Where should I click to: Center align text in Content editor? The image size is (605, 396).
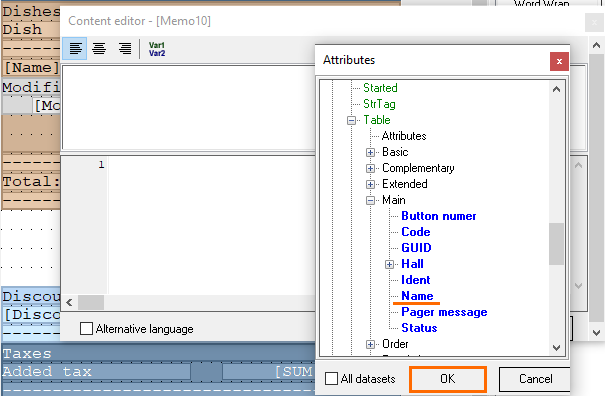(99, 49)
